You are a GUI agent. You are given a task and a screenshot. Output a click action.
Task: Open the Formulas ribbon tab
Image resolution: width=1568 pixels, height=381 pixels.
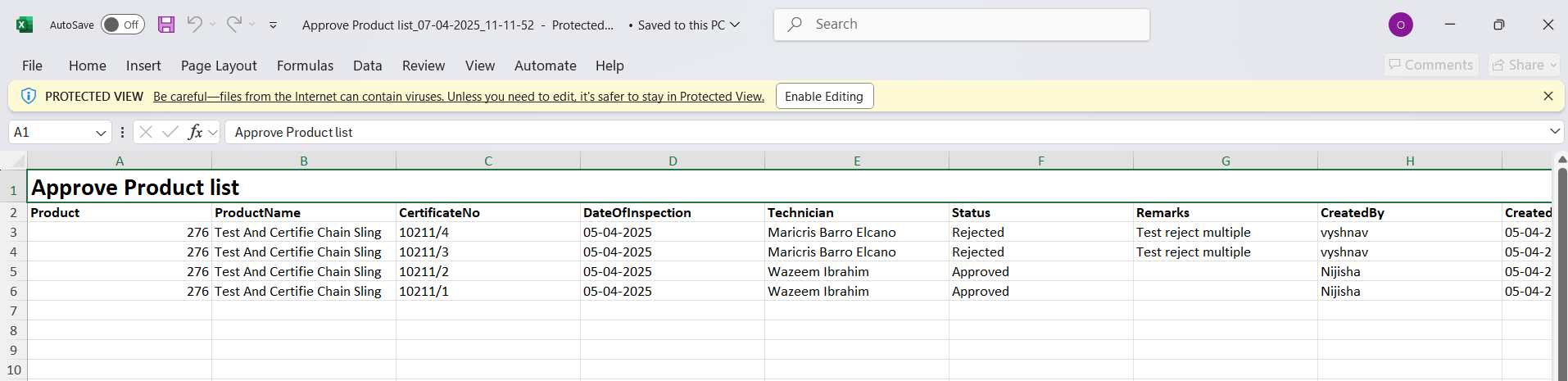pos(305,66)
